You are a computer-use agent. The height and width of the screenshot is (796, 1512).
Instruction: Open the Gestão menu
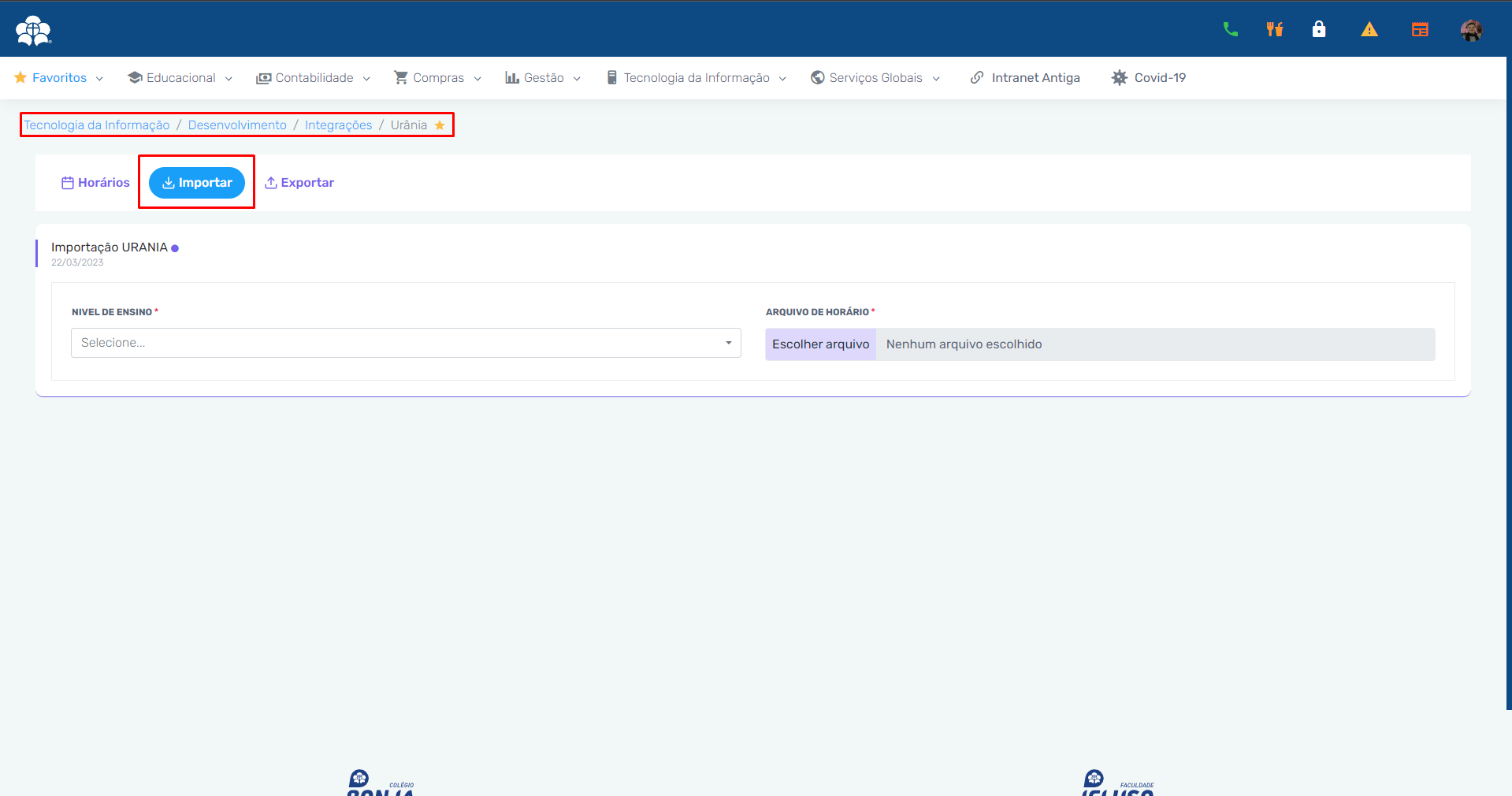(x=543, y=78)
